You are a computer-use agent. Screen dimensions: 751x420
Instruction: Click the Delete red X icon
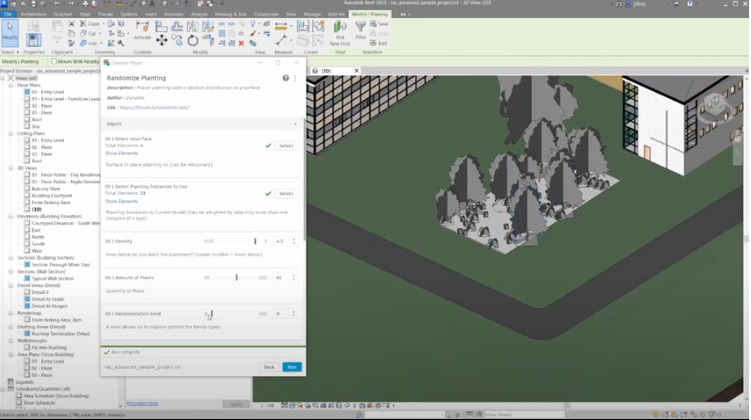pyautogui.click(x=241, y=43)
